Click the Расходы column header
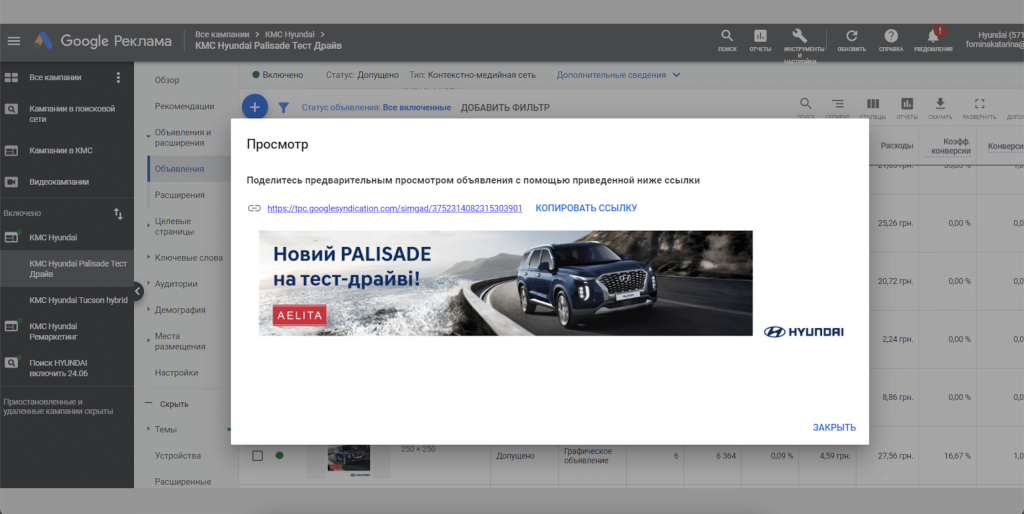Viewport: 1024px width, 514px height. pyautogui.click(x=897, y=145)
